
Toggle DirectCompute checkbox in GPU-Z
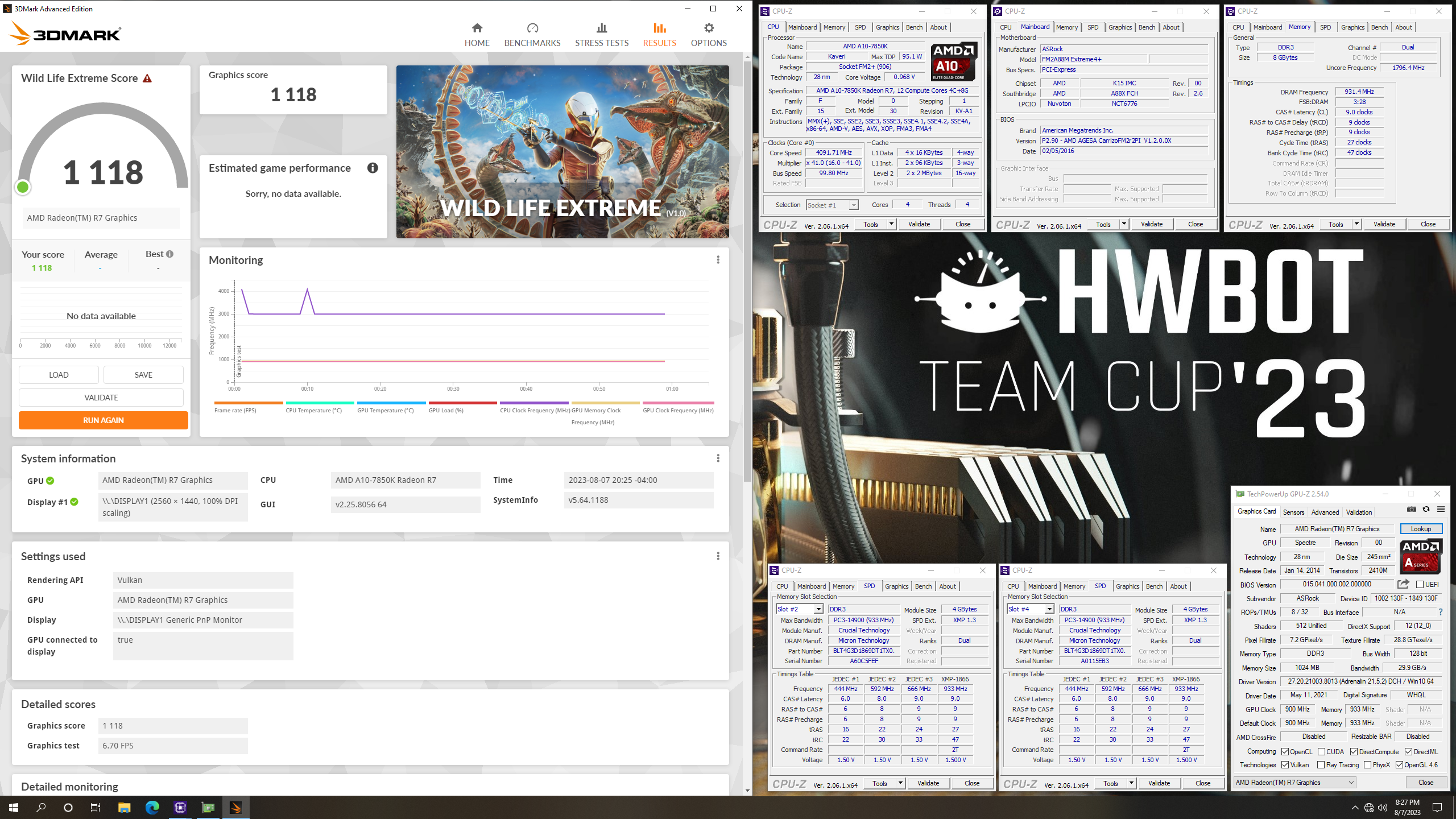(x=1354, y=752)
